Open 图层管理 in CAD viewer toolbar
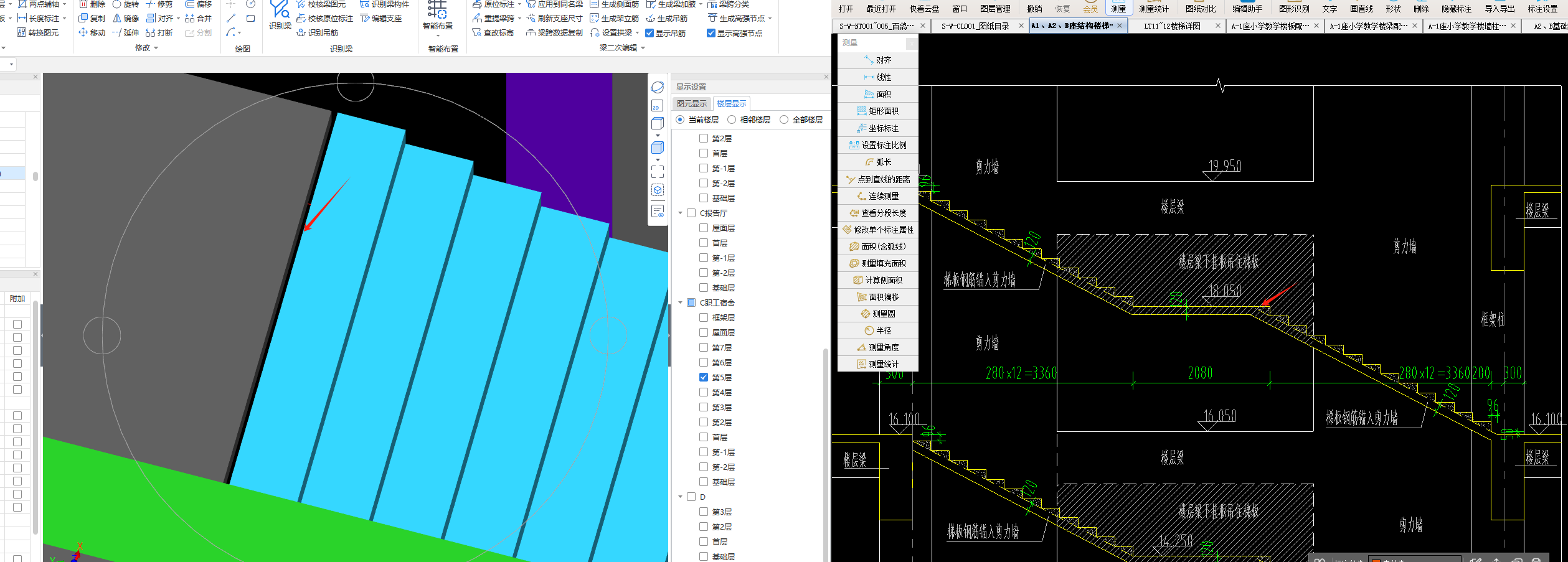 [995, 9]
